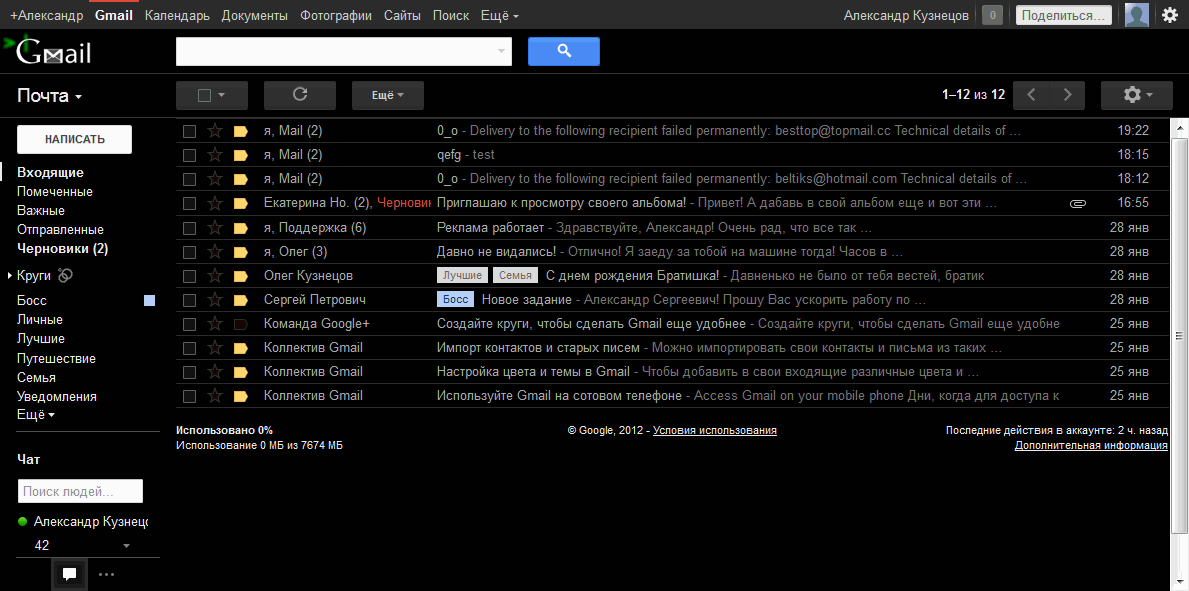Screen dimensions: 1189x591
Task: Open the Ещё actions dropdown in toolbar
Action: [387, 95]
